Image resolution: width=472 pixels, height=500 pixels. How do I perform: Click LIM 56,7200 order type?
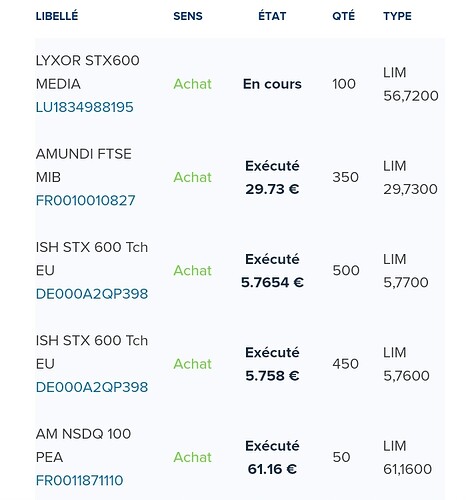click(x=411, y=84)
